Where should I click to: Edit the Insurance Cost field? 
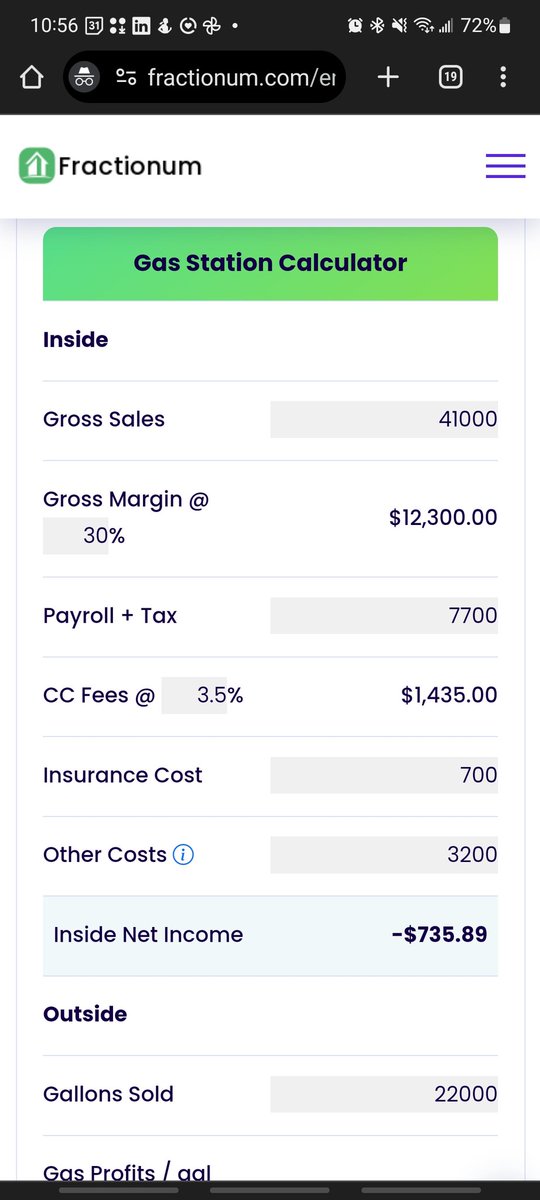tap(384, 775)
